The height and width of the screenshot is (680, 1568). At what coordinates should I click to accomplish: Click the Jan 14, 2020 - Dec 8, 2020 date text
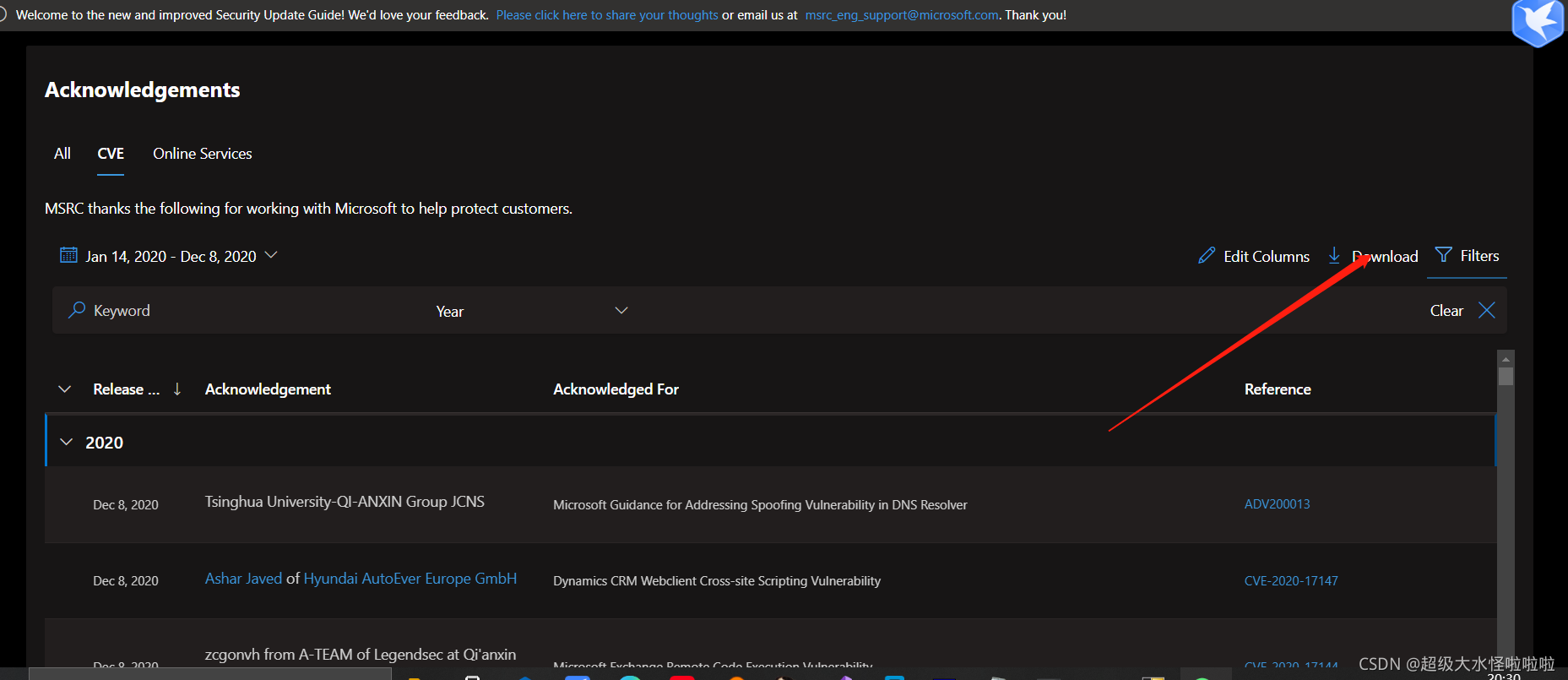[171, 256]
